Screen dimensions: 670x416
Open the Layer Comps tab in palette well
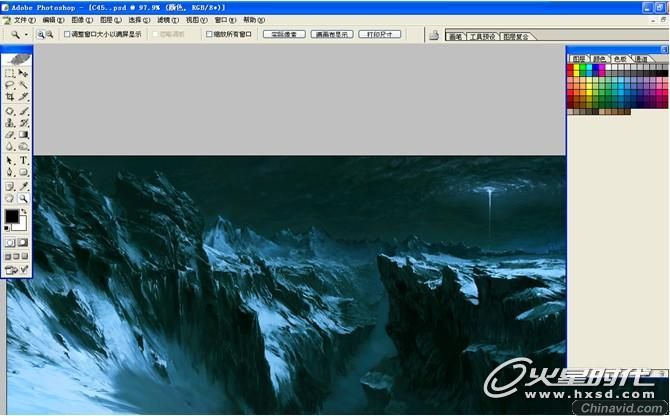(516, 36)
